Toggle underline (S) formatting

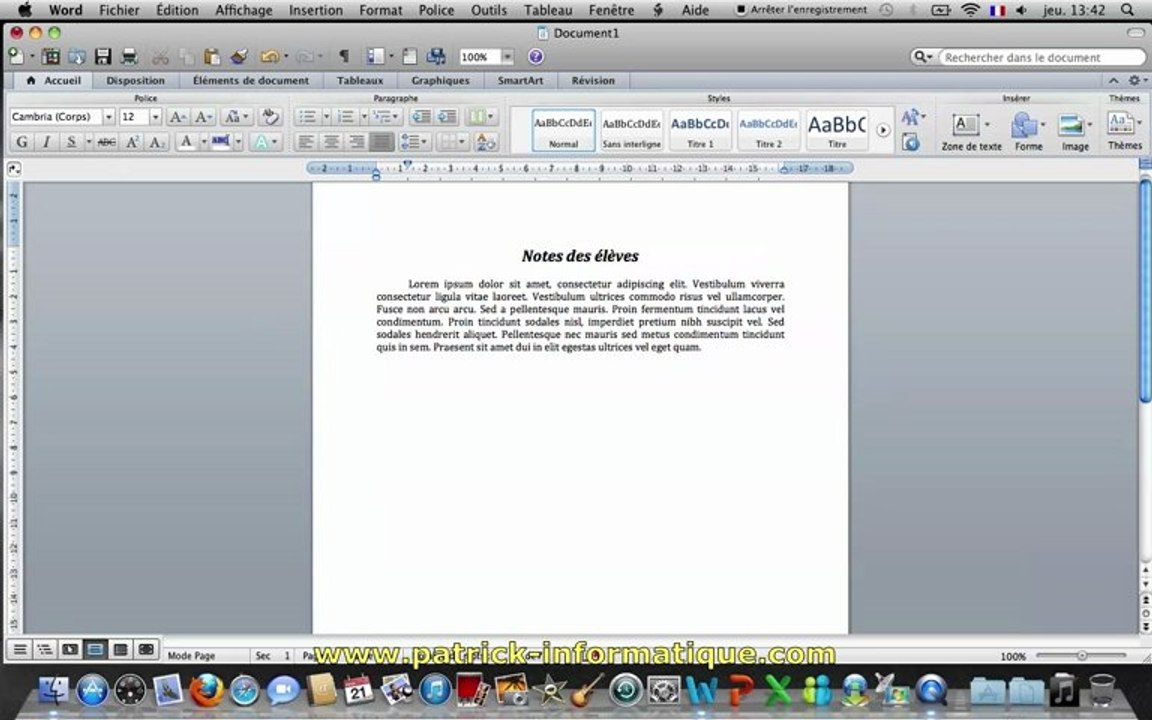(x=71, y=142)
